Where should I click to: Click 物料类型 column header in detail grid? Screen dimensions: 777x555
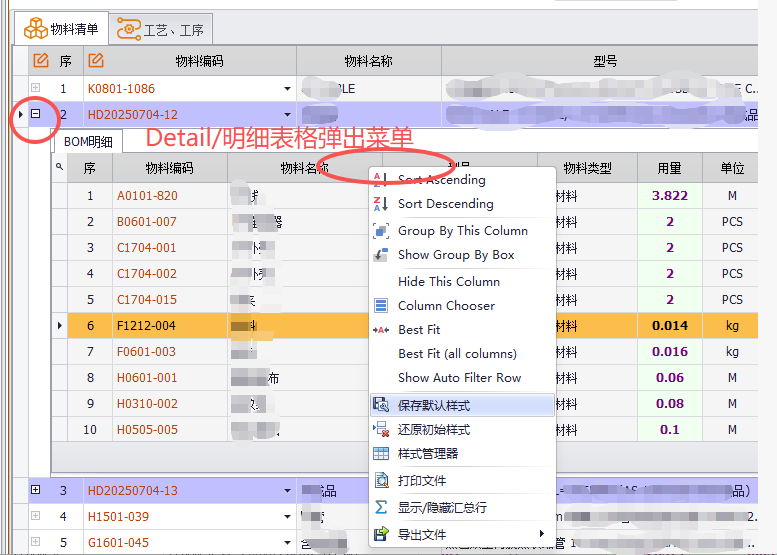(587, 168)
